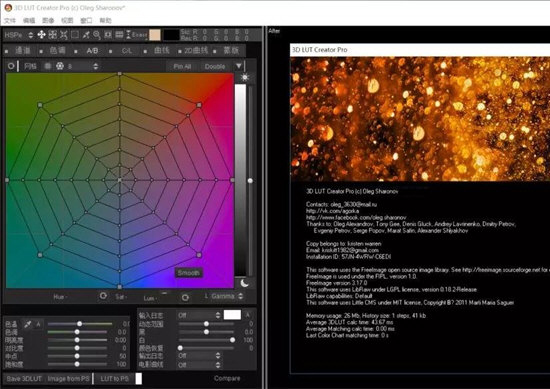Click the crossed-arrows scale tool icon
550x389 pixels.
(x=63, y=34)
